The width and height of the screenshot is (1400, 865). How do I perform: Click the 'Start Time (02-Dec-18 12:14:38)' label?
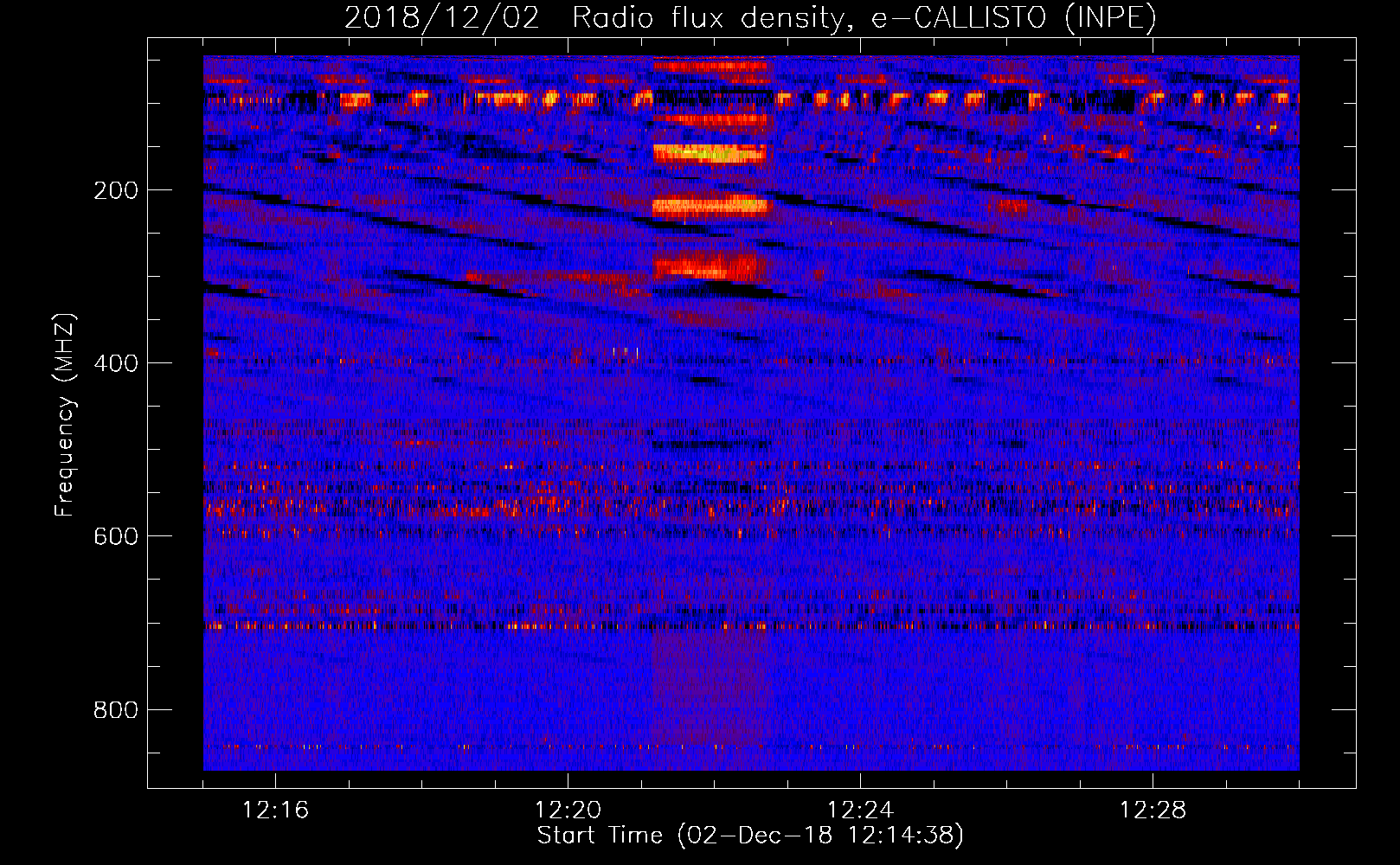pos(750,836)
